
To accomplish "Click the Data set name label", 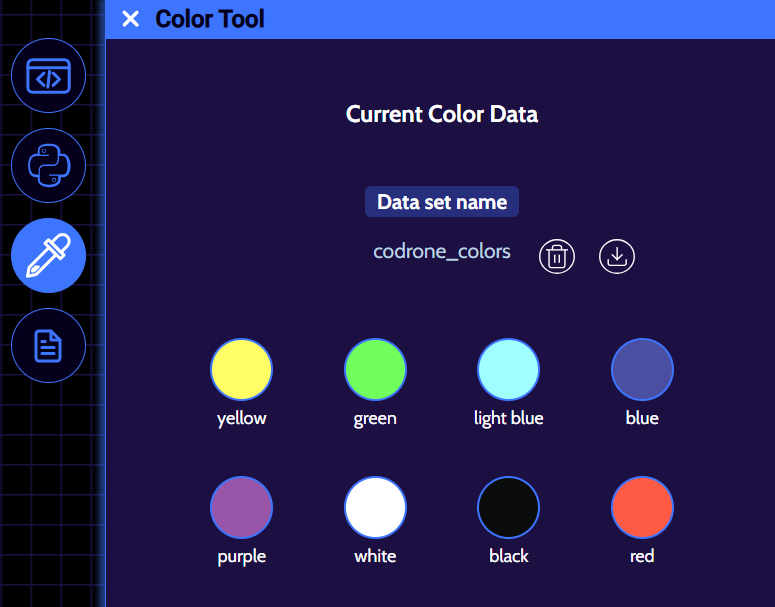I will coord(442,202).
